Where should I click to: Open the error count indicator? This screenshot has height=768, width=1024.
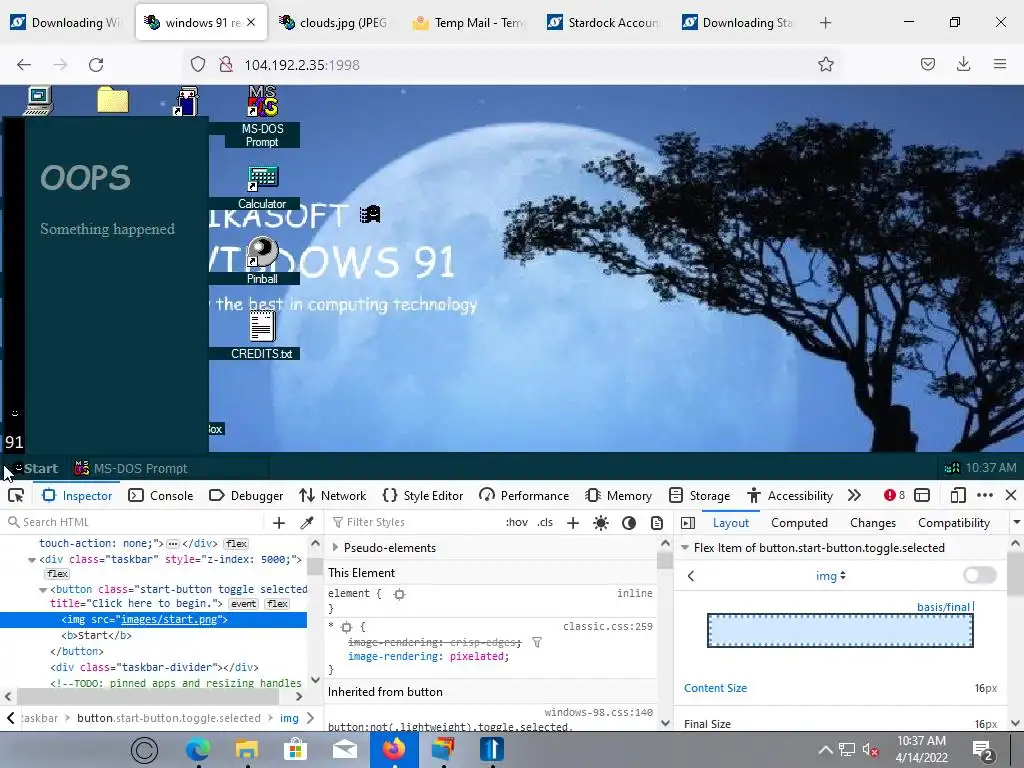(x=894, y=496)
